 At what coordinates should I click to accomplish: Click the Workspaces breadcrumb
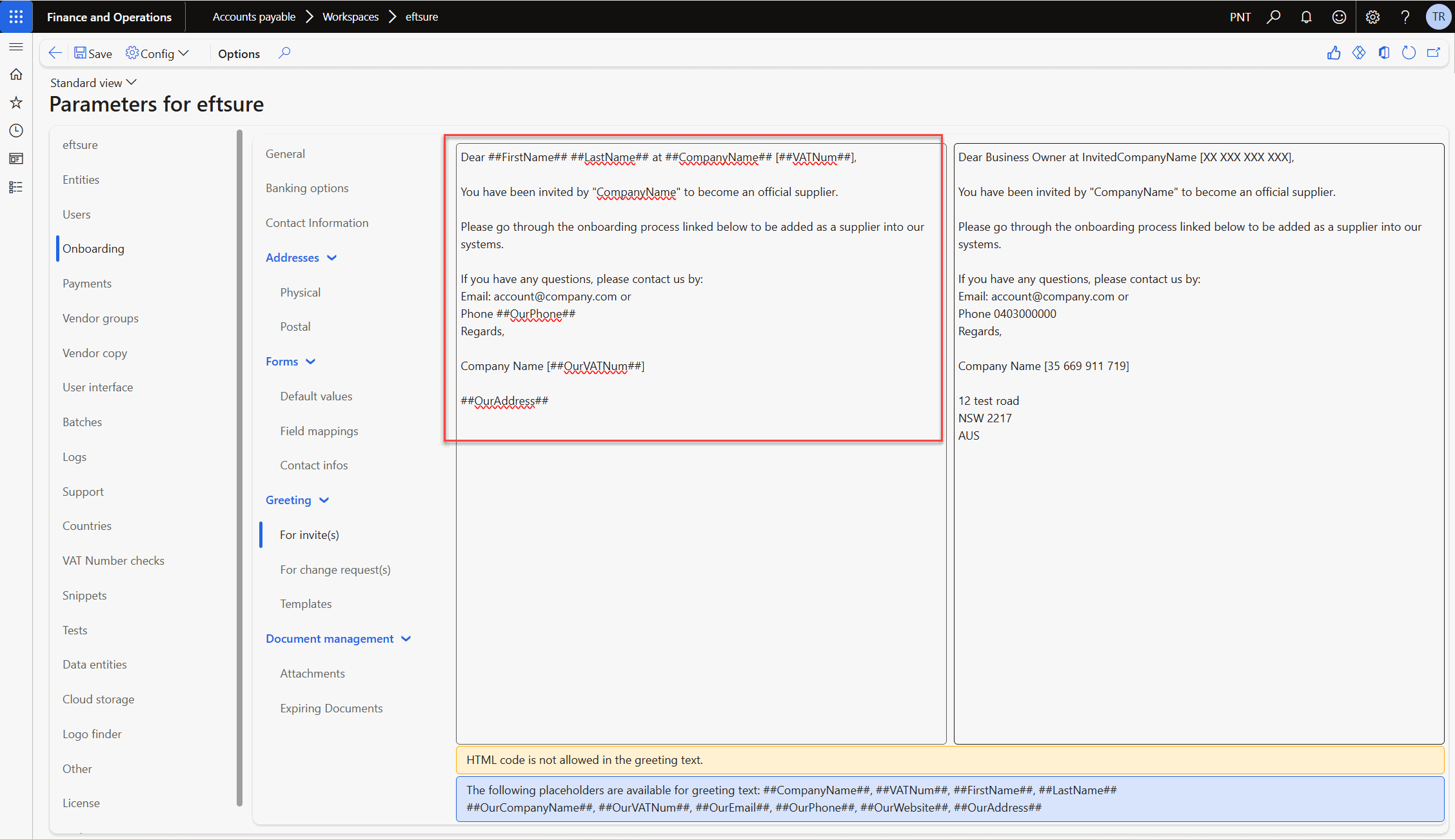(x=350, y=17)
